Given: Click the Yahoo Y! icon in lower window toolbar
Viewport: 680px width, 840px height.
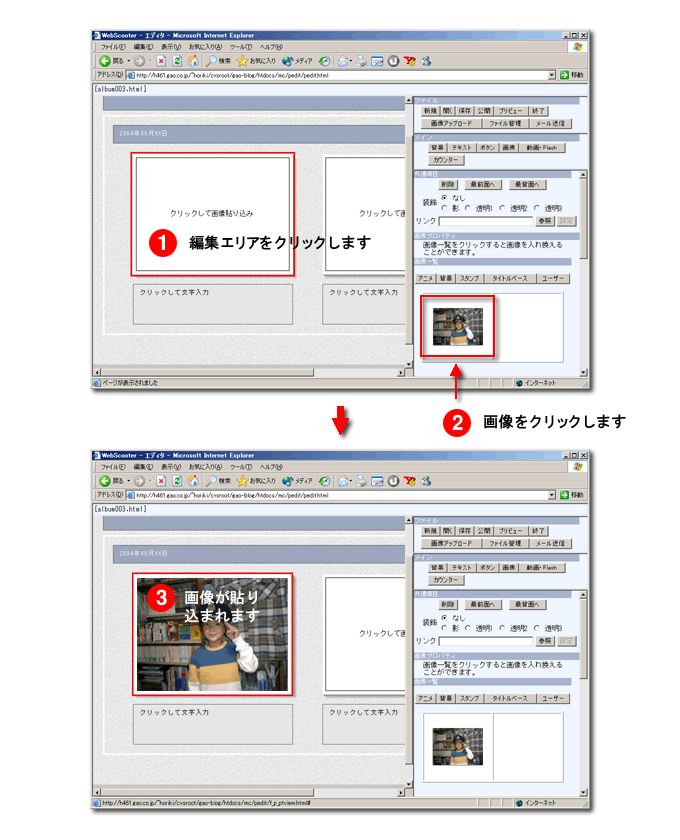Looking at the screenshot, I should point(410,481).
